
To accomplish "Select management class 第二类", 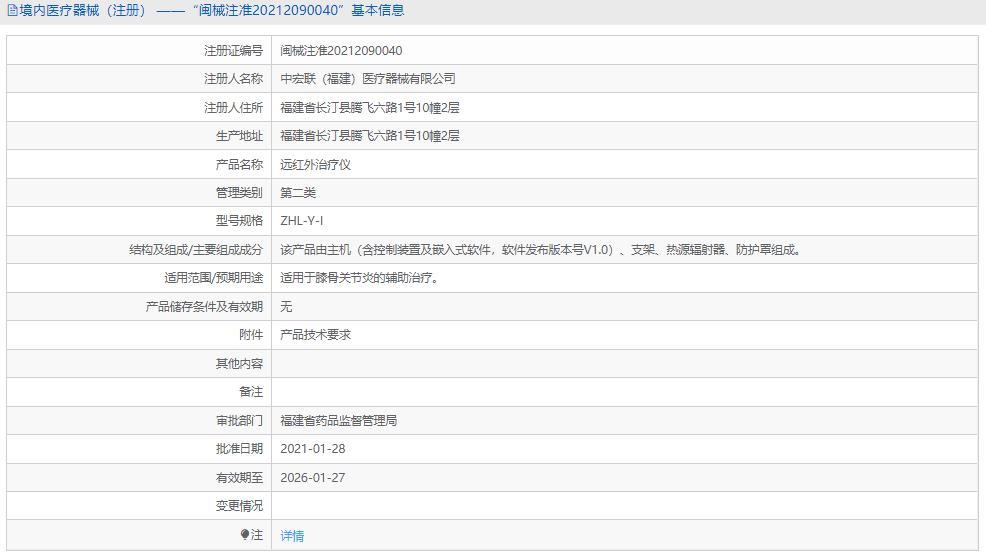I will (298, 193).
